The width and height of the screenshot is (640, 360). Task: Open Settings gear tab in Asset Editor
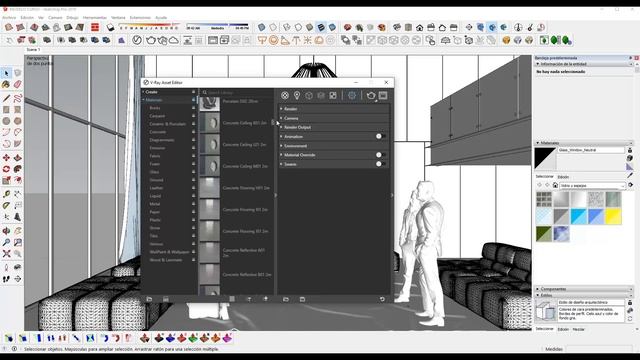coord(352,96)
